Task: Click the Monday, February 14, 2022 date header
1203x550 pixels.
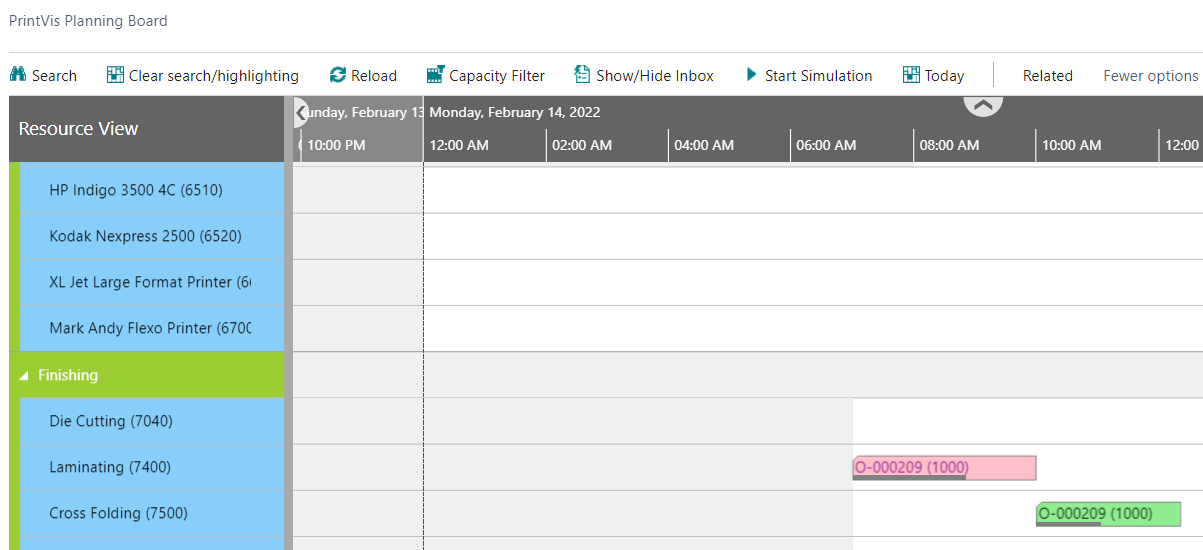Action: click(x=515, y=112)
